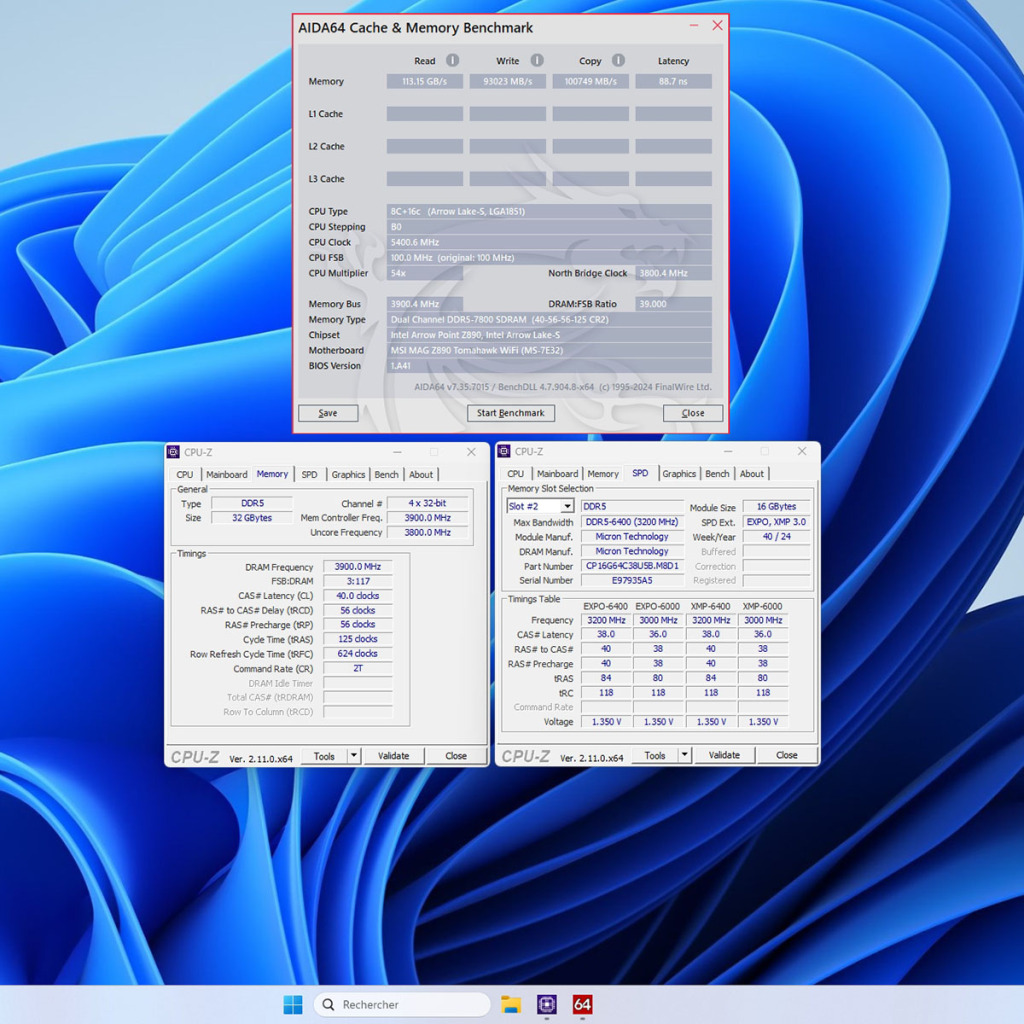Click Row Refresh Cycle Time 624 clocks value
Screen dimensions: 1024x1024
pos(358,654)
